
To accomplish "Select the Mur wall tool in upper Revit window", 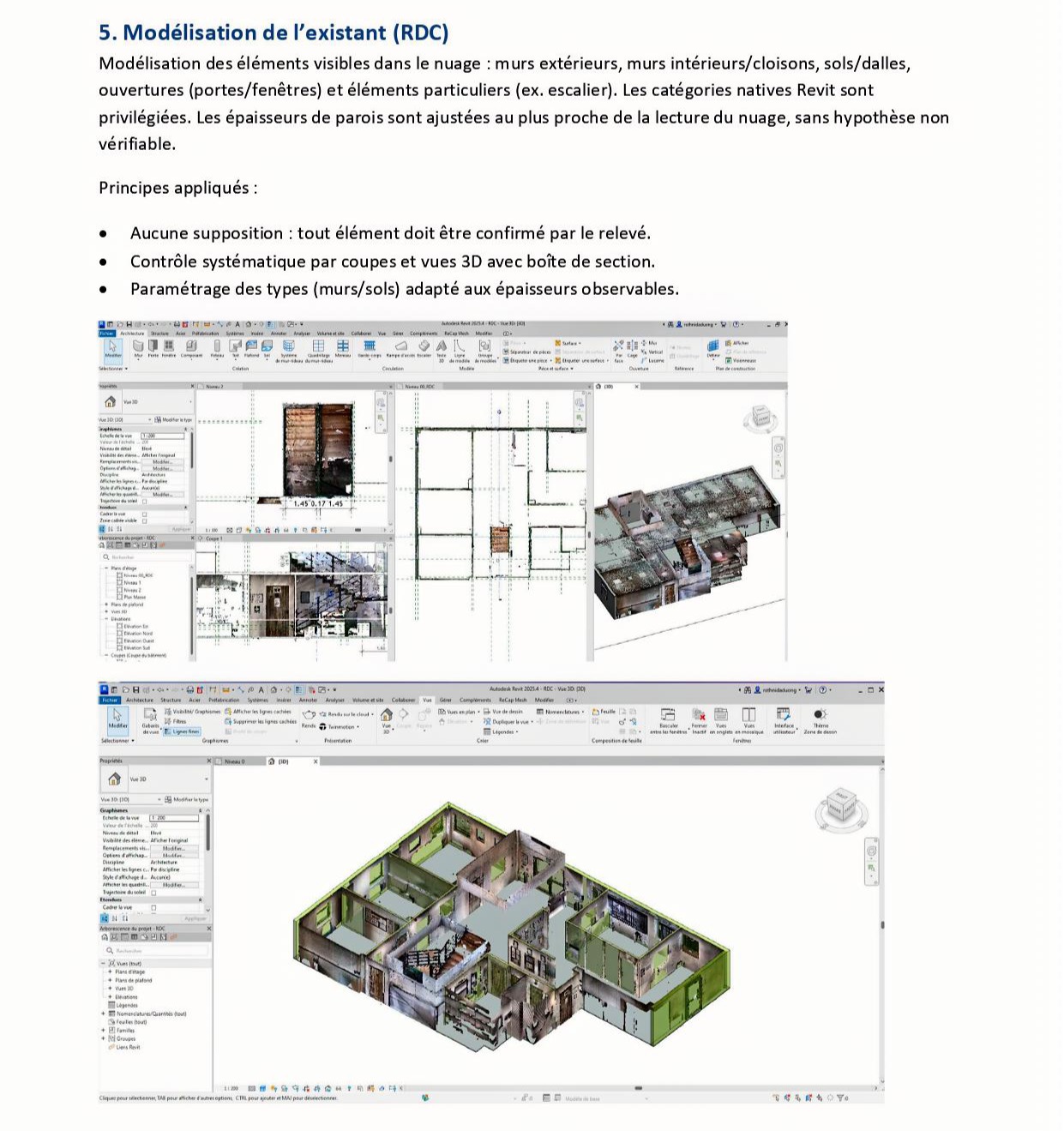I will click(139, 348).
